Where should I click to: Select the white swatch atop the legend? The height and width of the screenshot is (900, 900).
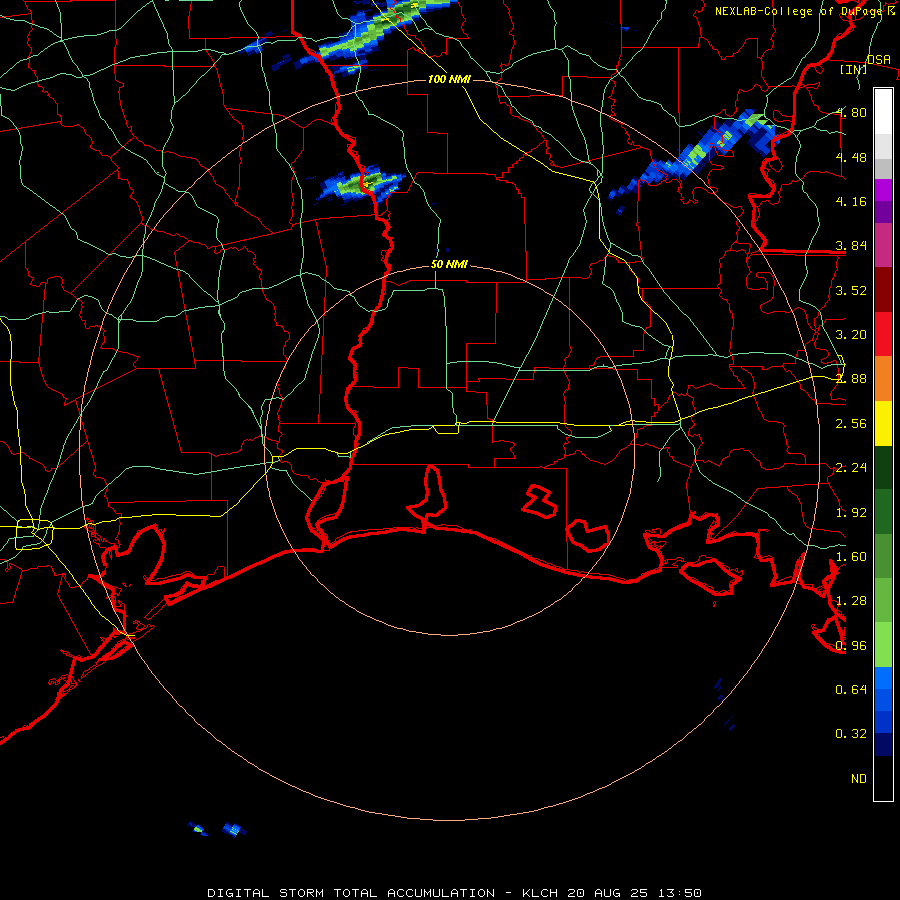coord(883,112)
